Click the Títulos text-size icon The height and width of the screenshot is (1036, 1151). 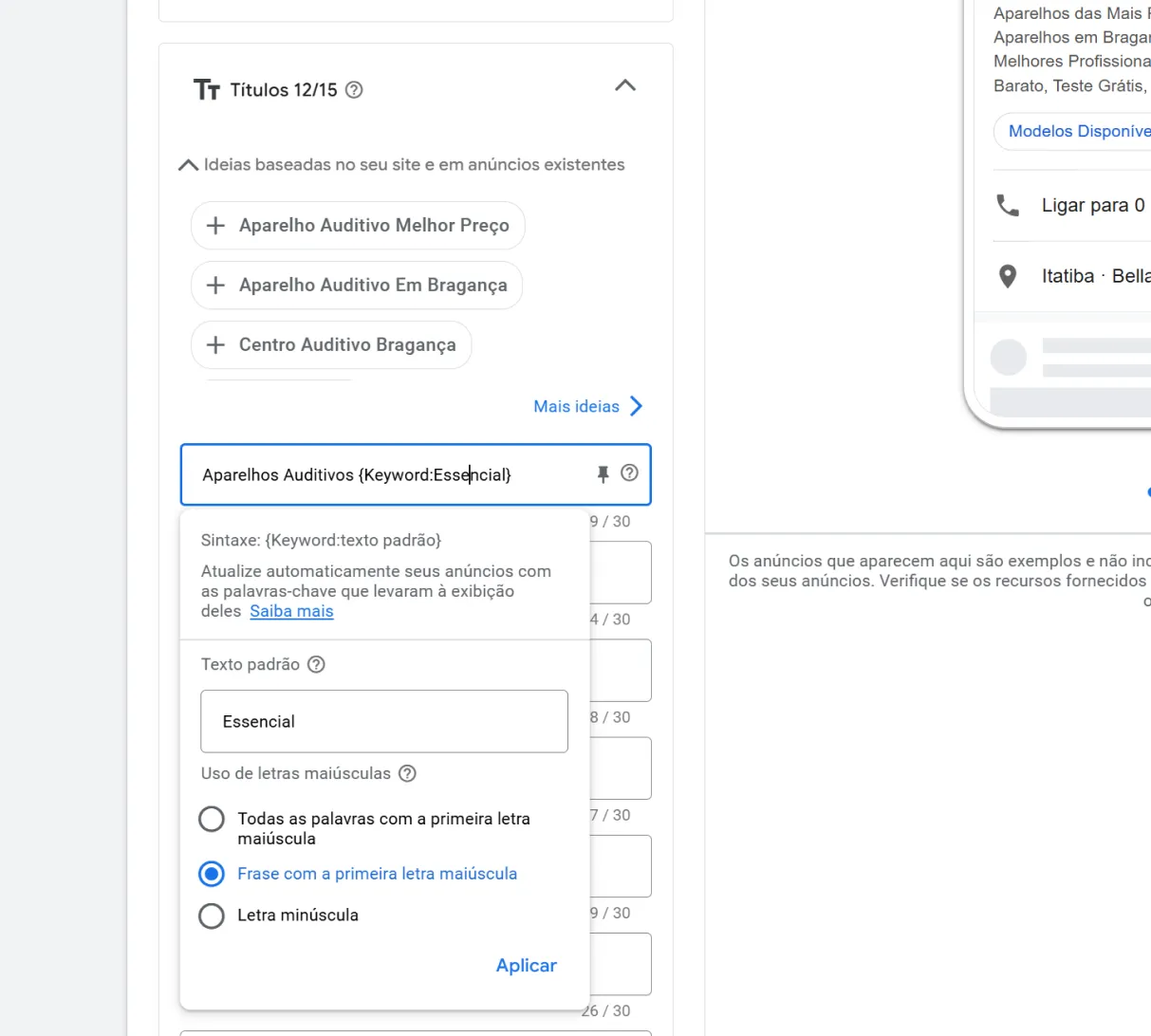coord(206,90)
